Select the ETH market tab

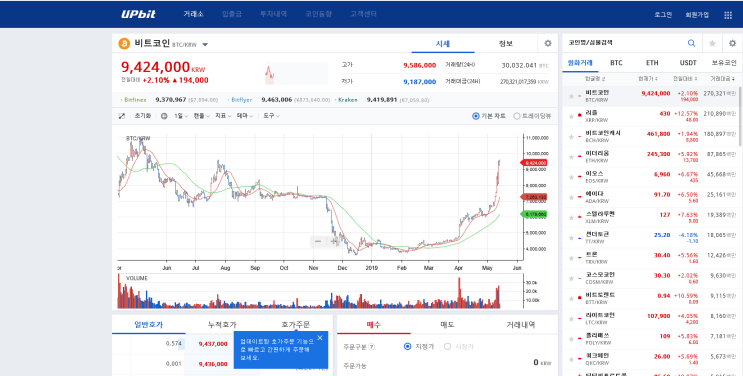coord(652,63)
